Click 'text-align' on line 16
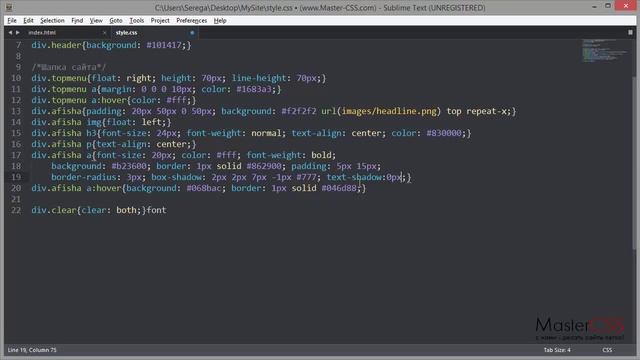640x360 pixels. pyautogui.click(x=122, y=144)
